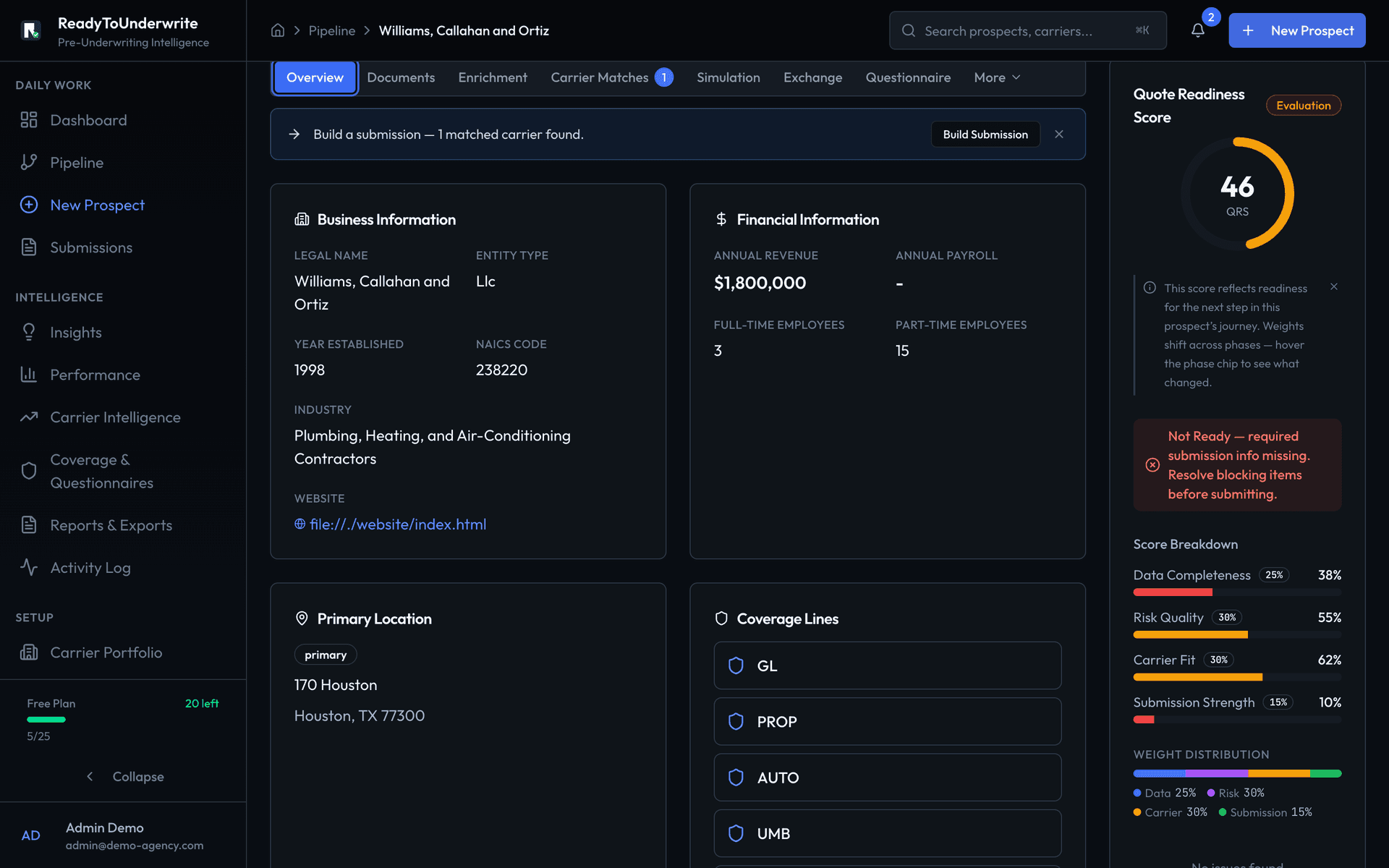Open the Carrier Matches tab

click(611, 77)
